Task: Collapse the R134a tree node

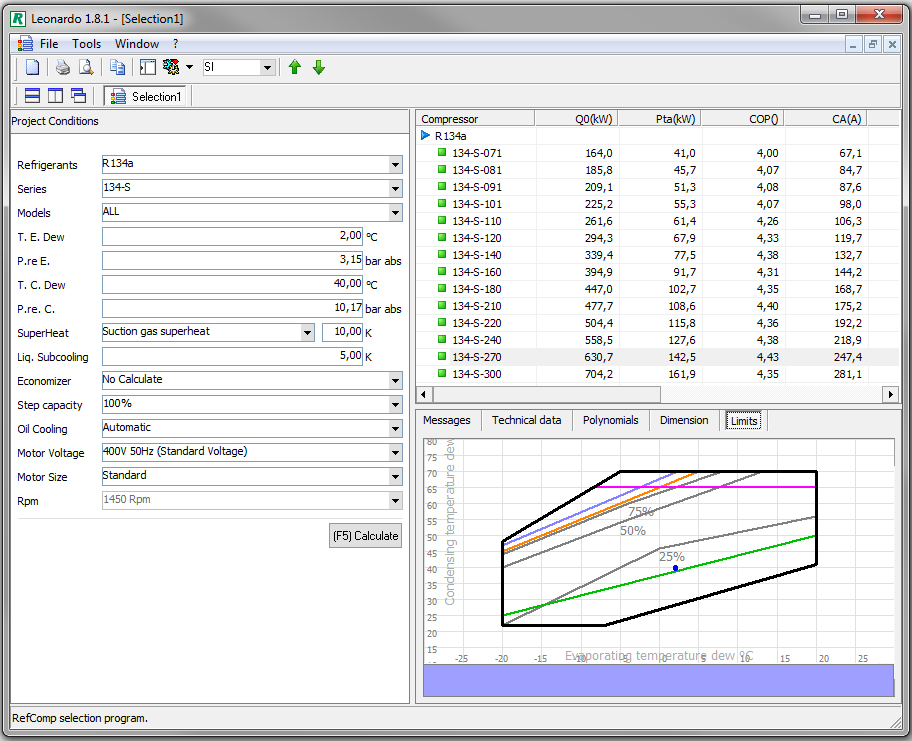Action: (425, 136)
